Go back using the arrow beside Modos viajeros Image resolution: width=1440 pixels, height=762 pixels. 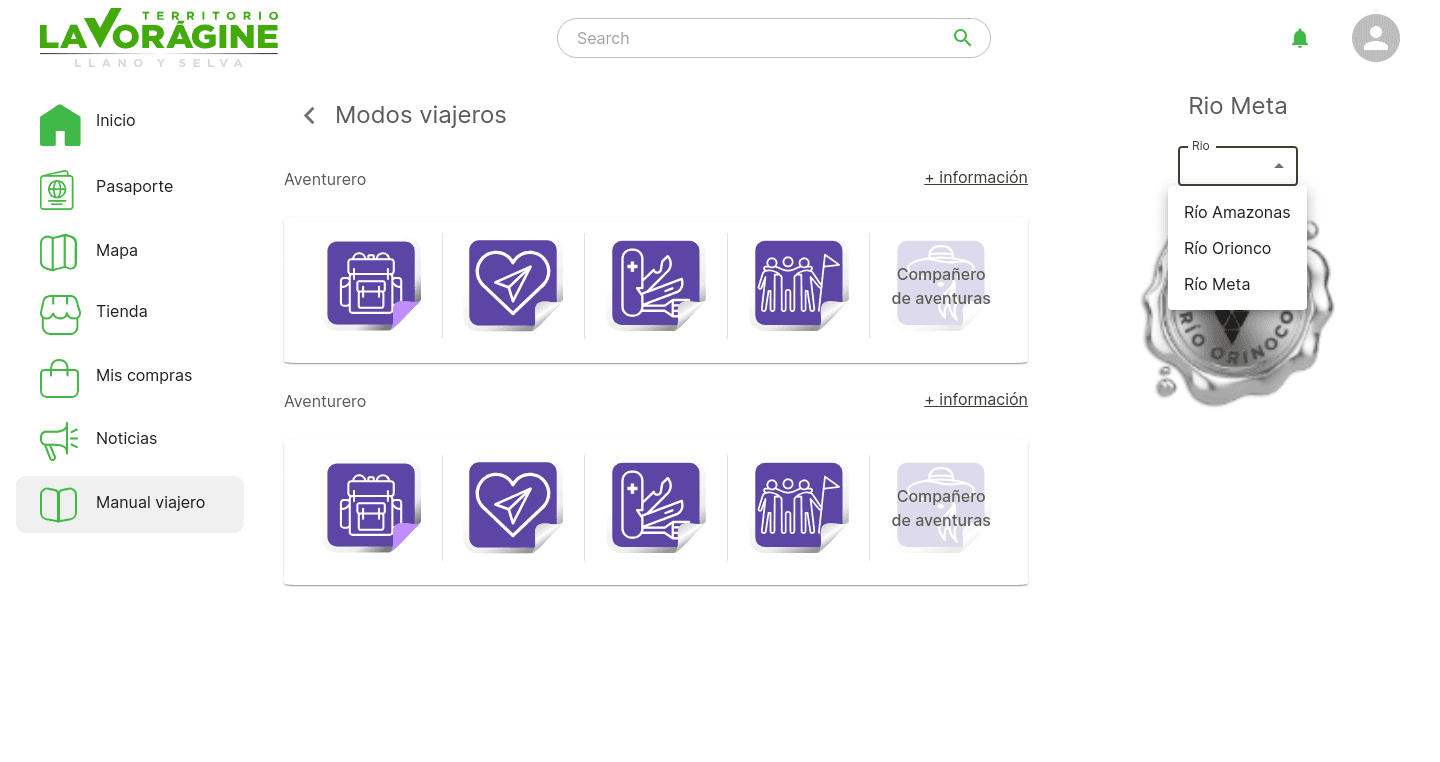click(x=309, y=116)
